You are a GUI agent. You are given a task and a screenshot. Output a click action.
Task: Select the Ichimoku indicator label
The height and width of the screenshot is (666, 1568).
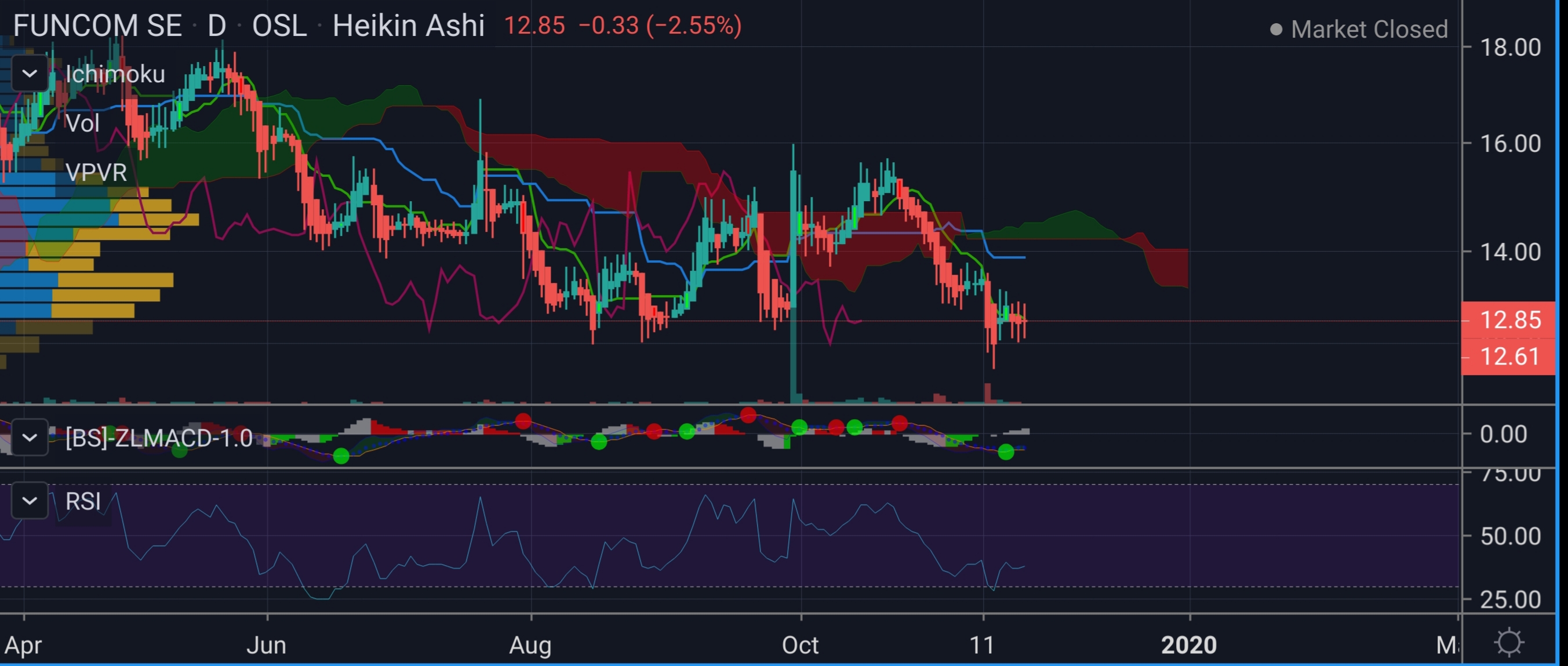115,74
